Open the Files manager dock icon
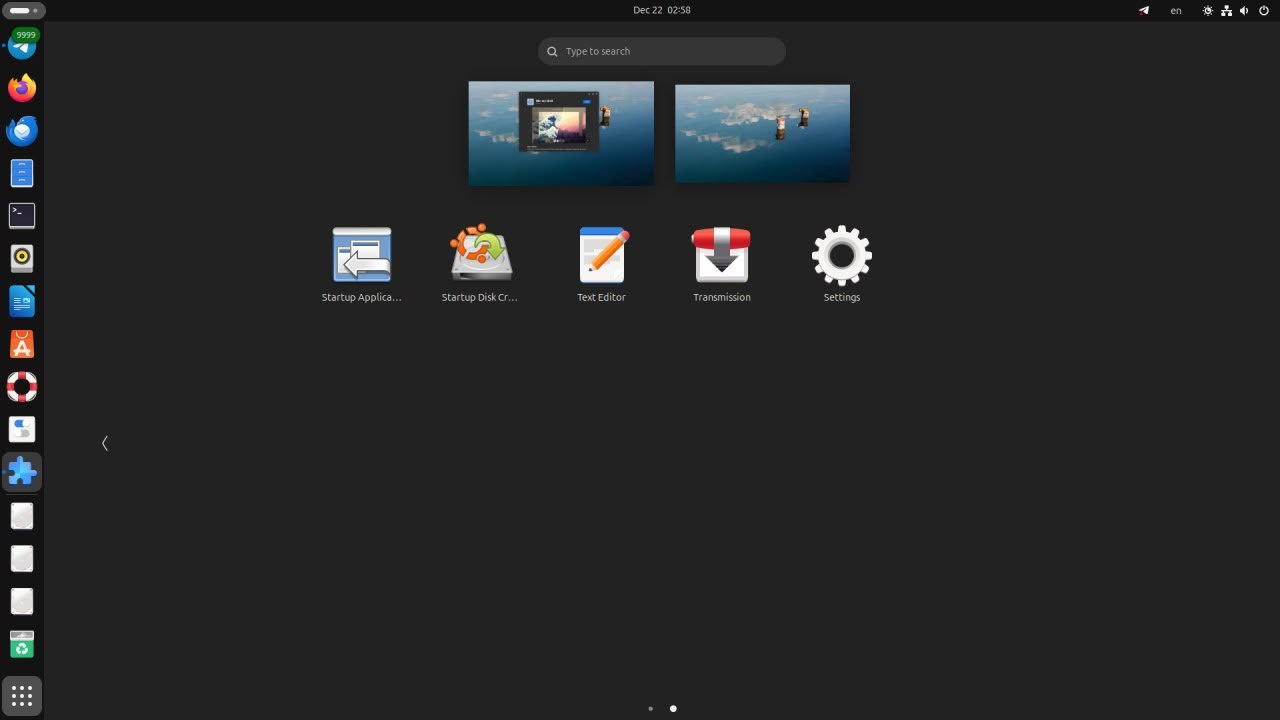The image size is (1280, 720). (x=22, y=173)
